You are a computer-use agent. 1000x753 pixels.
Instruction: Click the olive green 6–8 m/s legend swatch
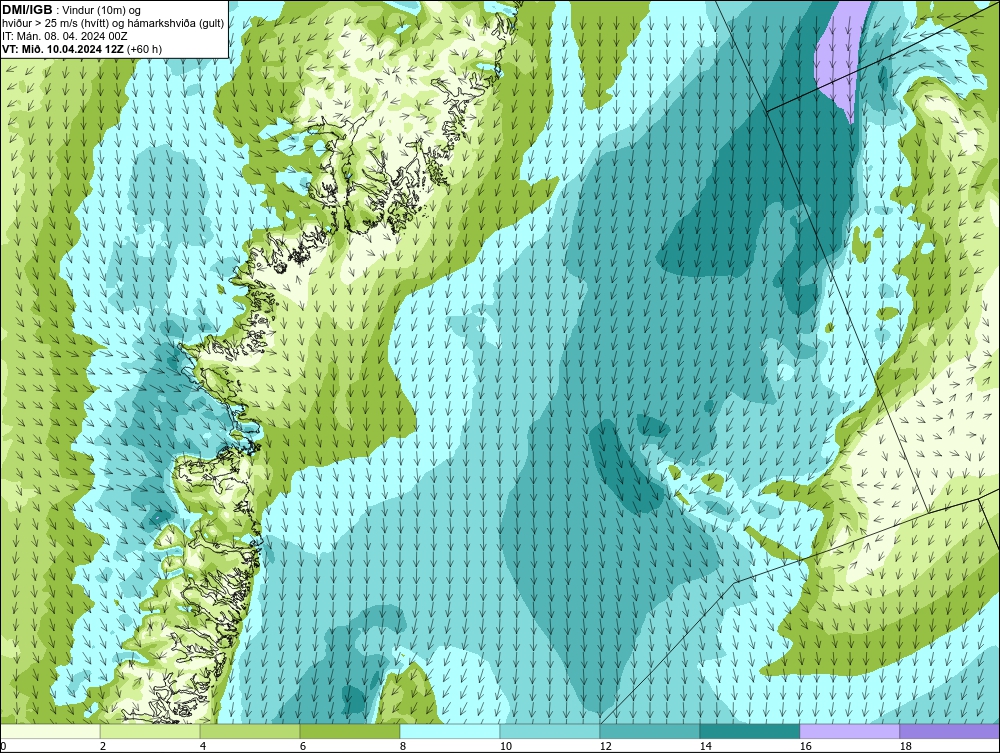(349, 731)
